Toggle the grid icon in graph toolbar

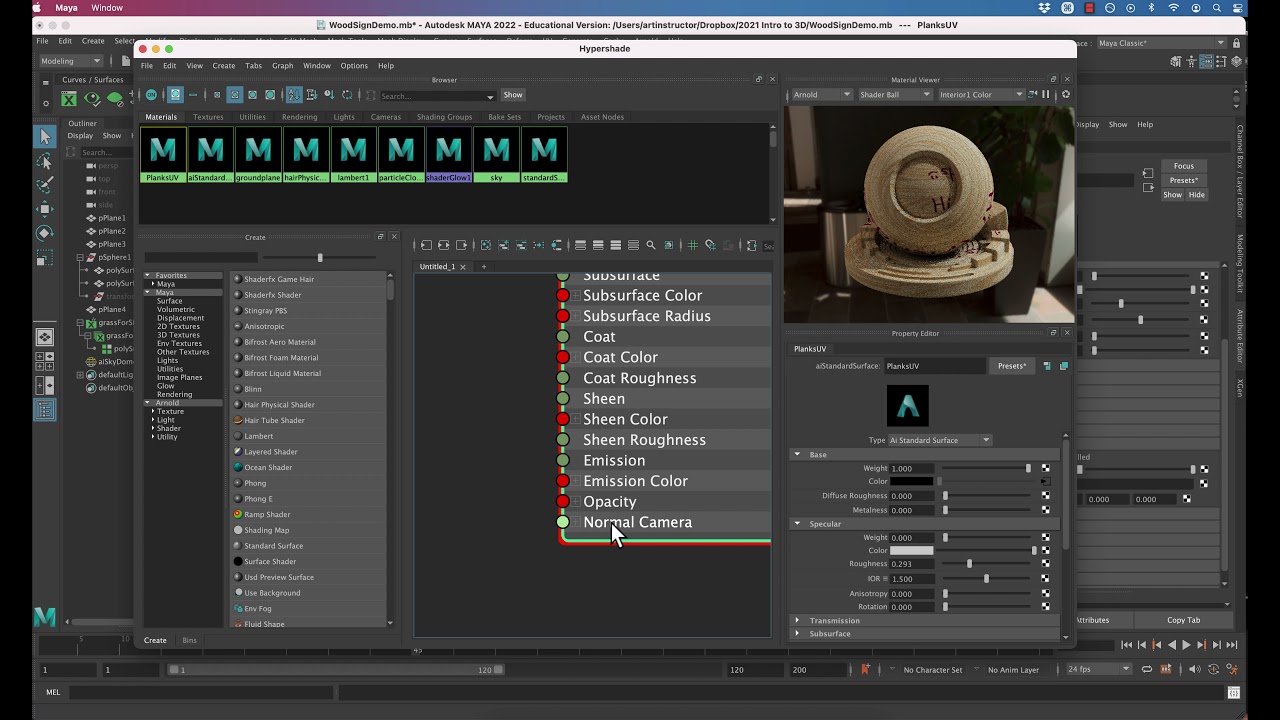692,245
